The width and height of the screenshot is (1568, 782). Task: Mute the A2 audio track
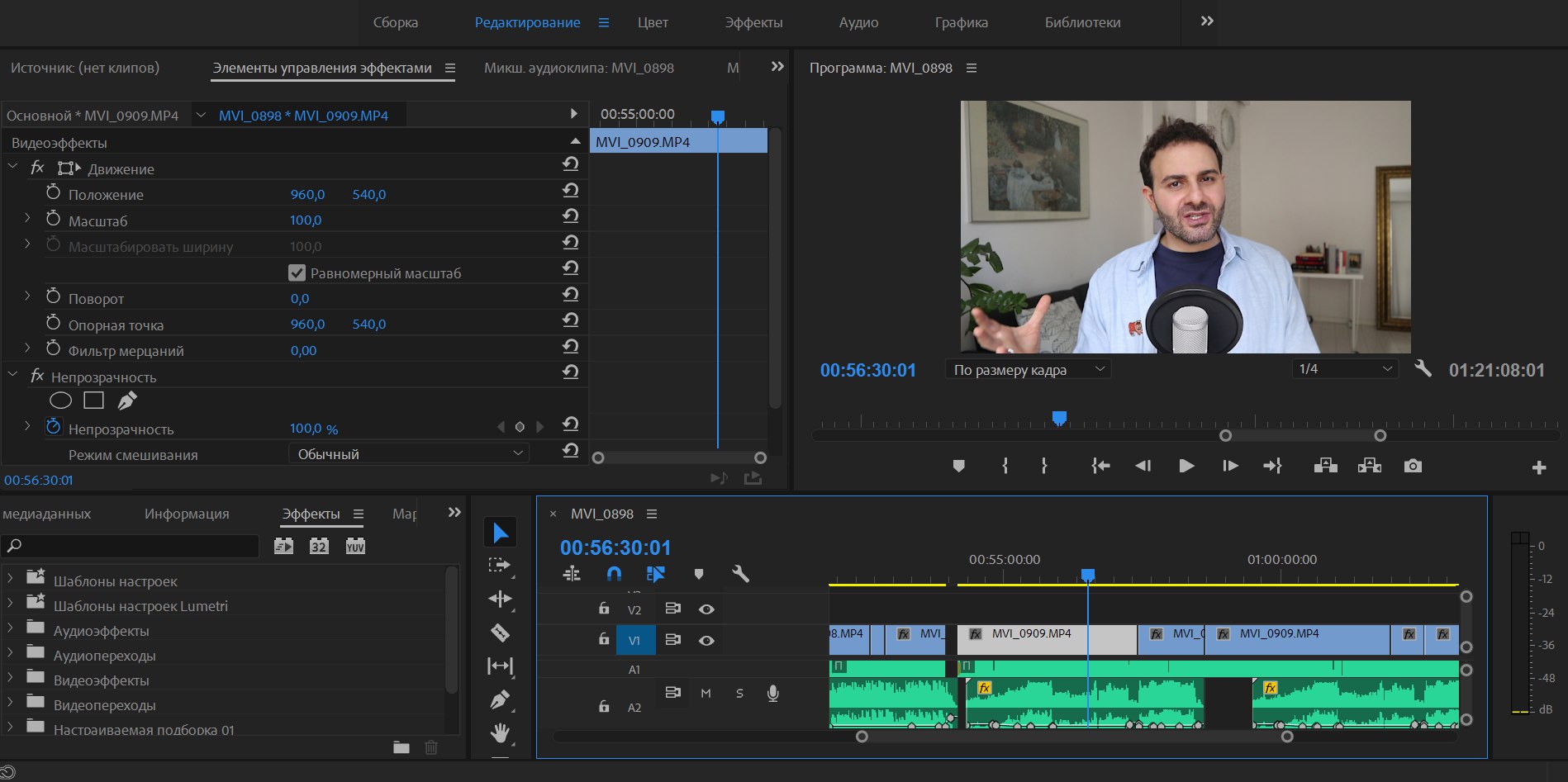(x=706, y=694)
